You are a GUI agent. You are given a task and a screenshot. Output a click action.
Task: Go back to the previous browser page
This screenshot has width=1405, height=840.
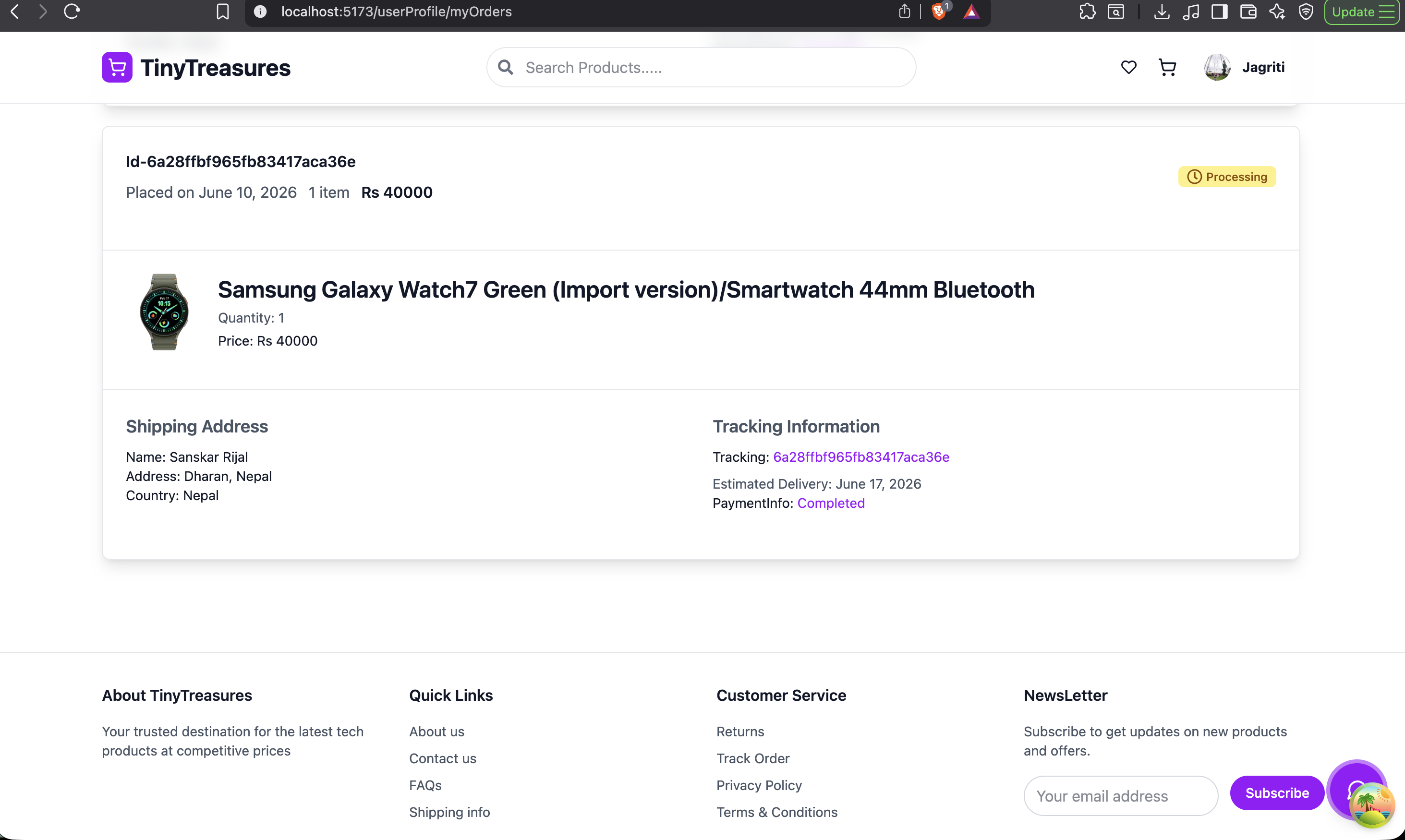(x=15, y=12)
